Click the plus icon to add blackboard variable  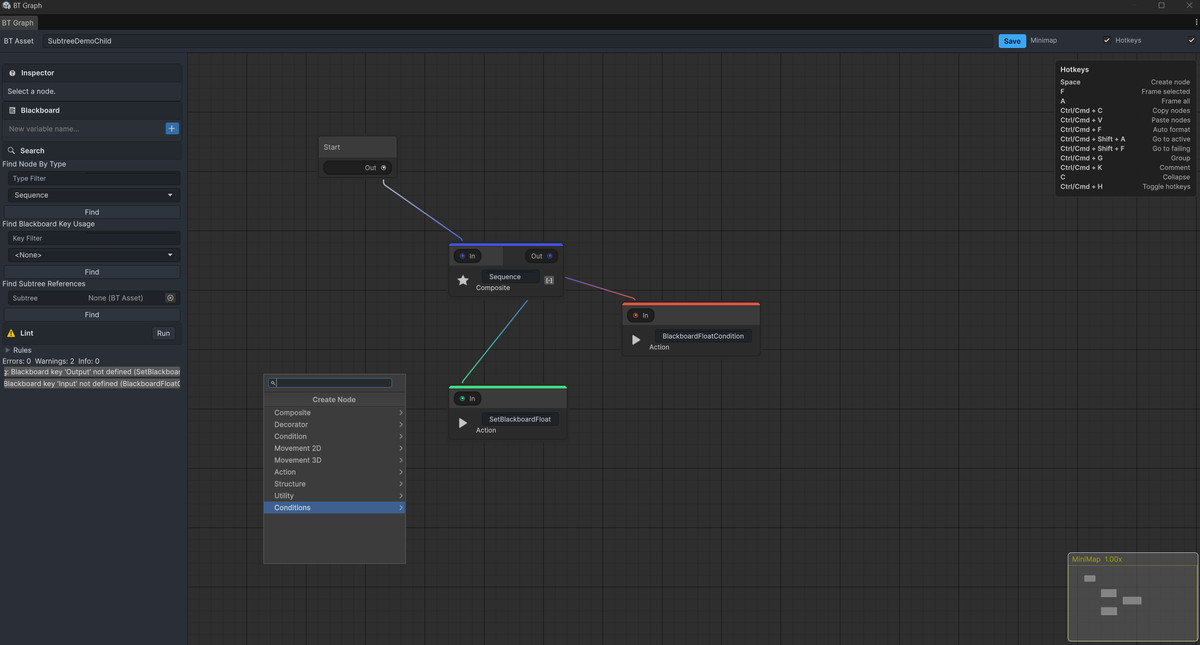click(x=172, y=128)
